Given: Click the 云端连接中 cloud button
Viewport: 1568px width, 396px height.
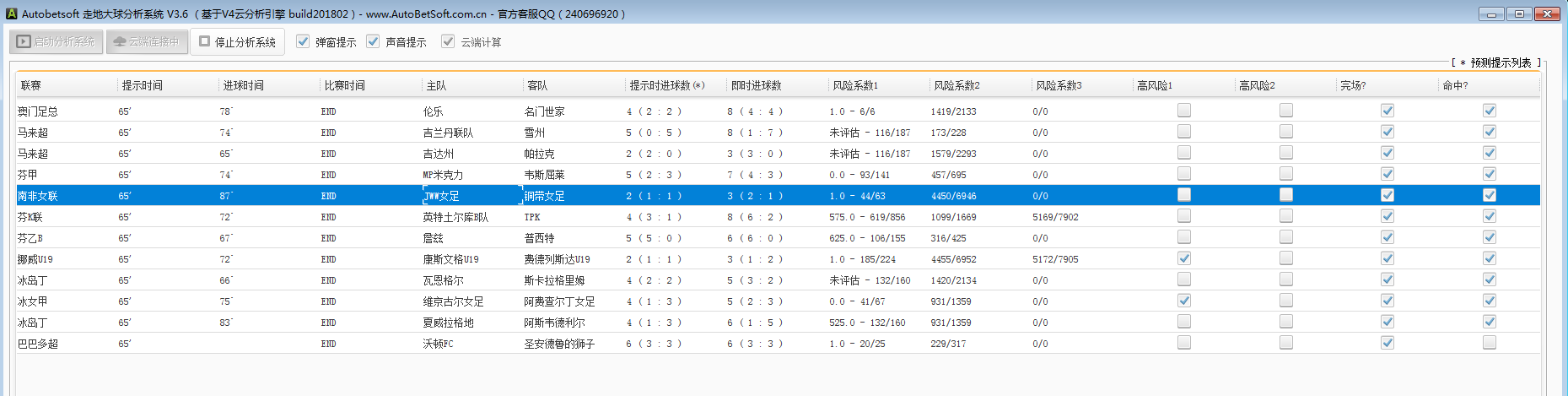Looking at the screenshot, I should click(x=147, y=41).
